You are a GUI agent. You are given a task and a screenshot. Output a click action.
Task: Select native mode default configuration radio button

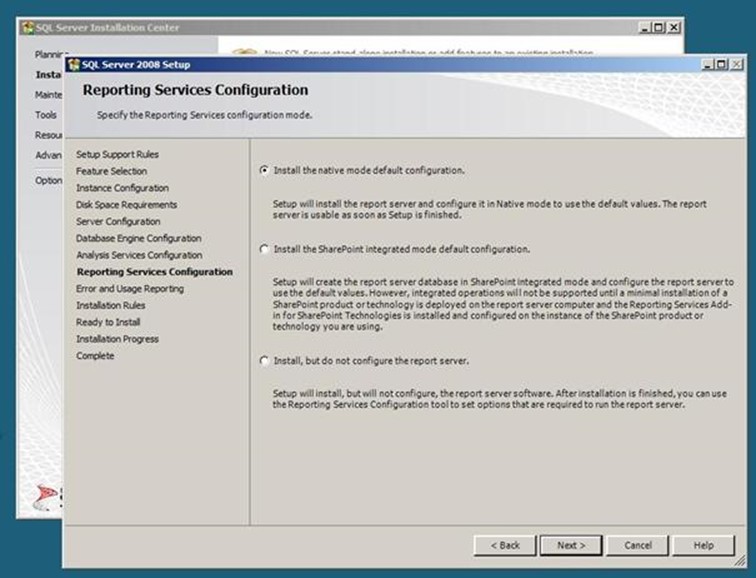tap(264, 170)
